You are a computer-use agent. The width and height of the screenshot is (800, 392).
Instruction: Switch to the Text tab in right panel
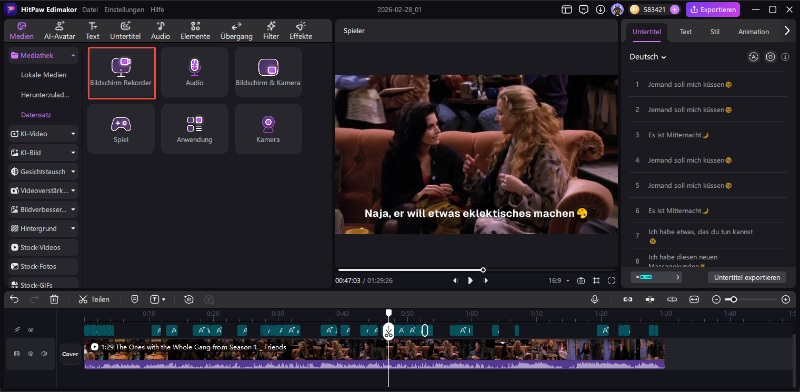pos(686,32)
